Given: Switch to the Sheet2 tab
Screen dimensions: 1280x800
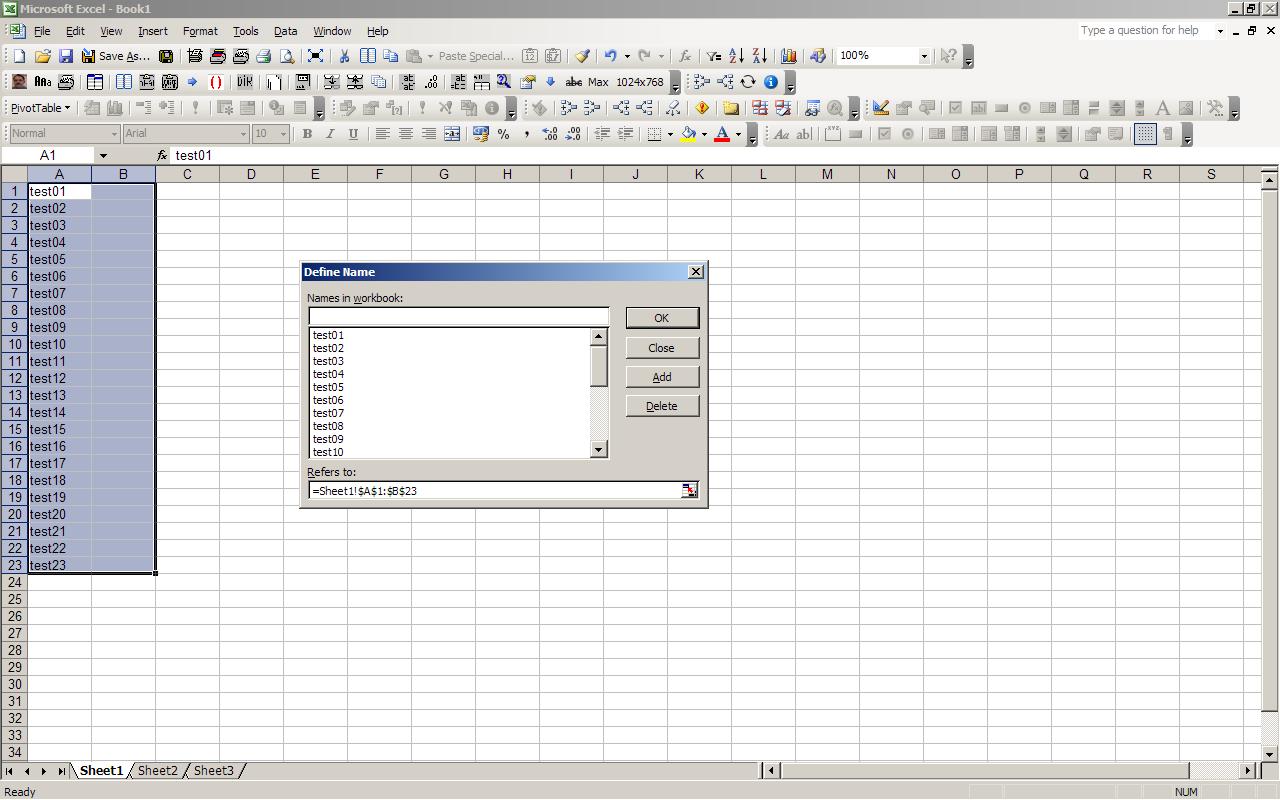Looking at the screenshot, I should (x=158, y=771).
